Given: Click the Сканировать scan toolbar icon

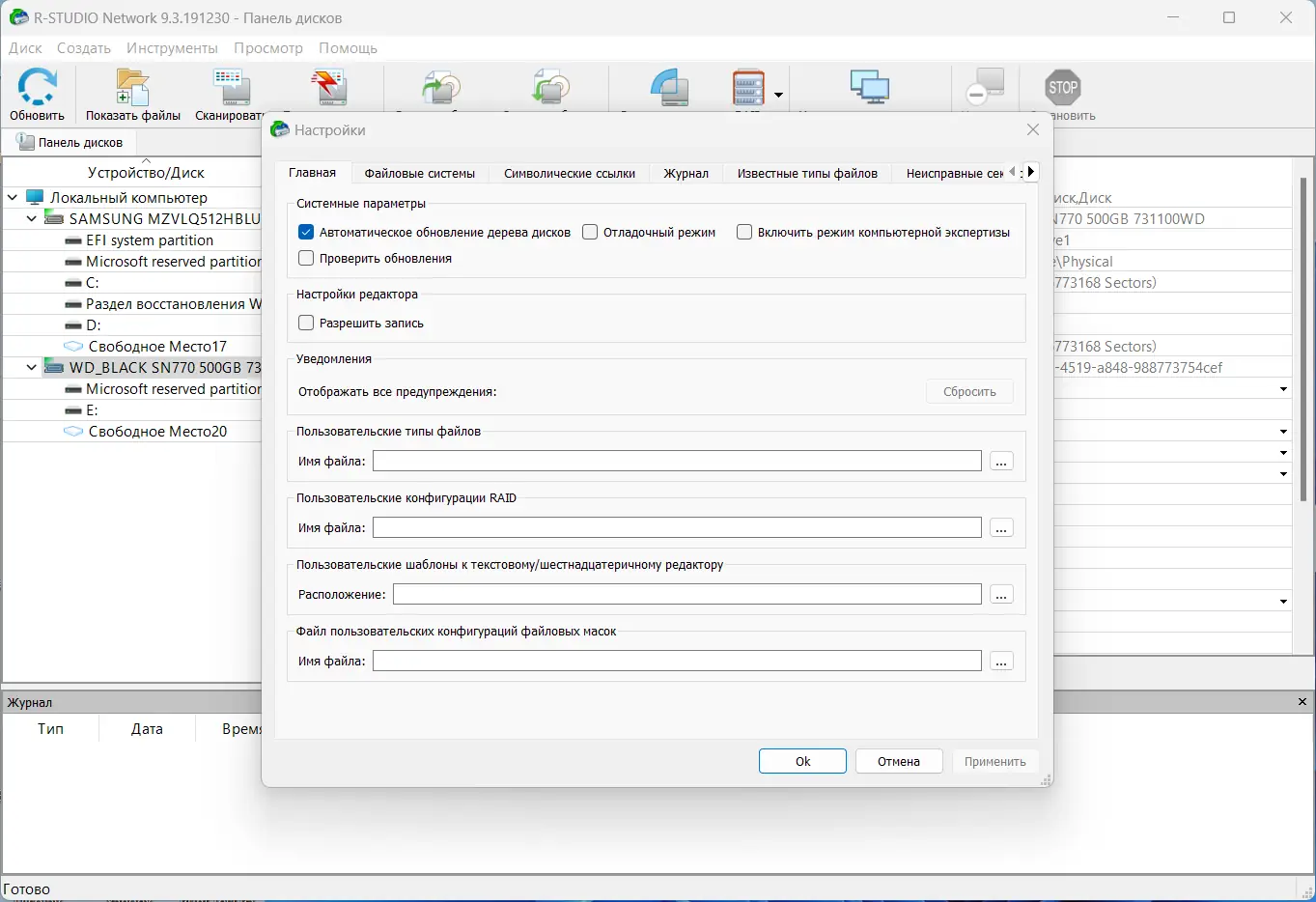Looking at the screenshot, I should [x=232, y=87].
